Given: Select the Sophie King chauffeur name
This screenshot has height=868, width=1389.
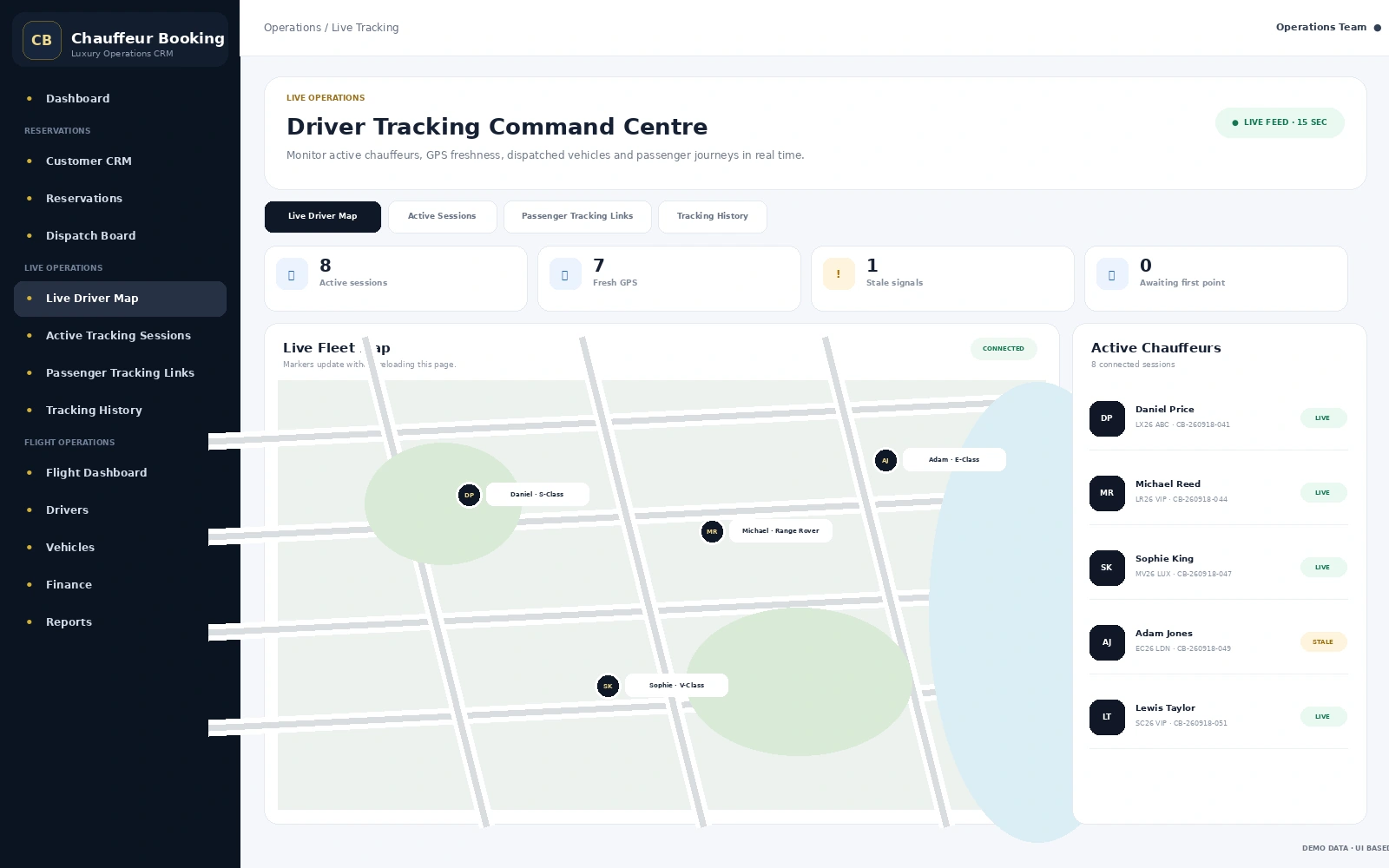Looking at the screenshot, I should [x=1164, y=559].
